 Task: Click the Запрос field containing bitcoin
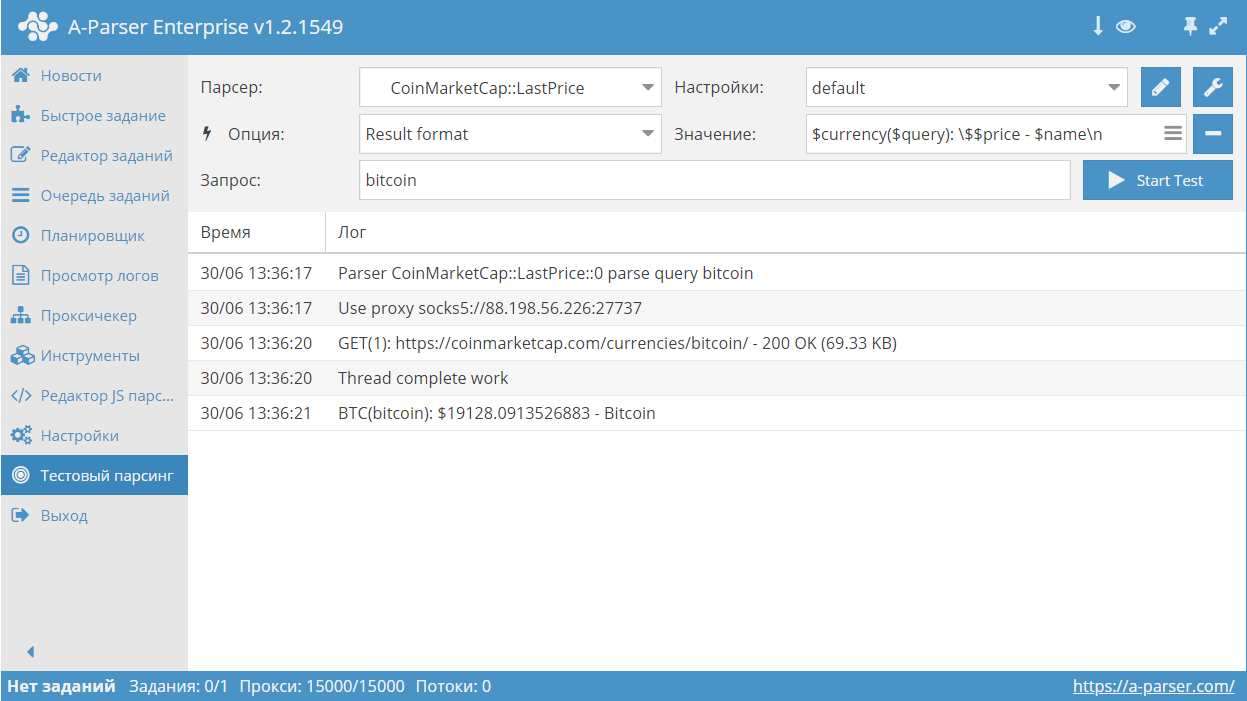click(715, 180)
